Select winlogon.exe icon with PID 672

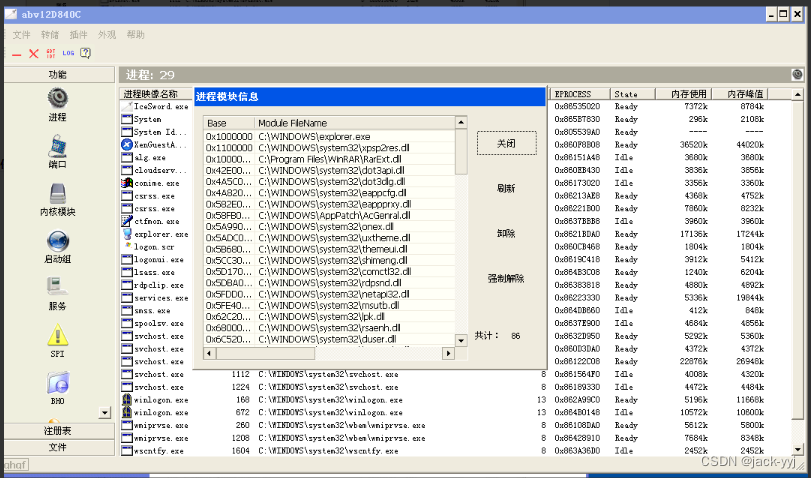point(127,412)
